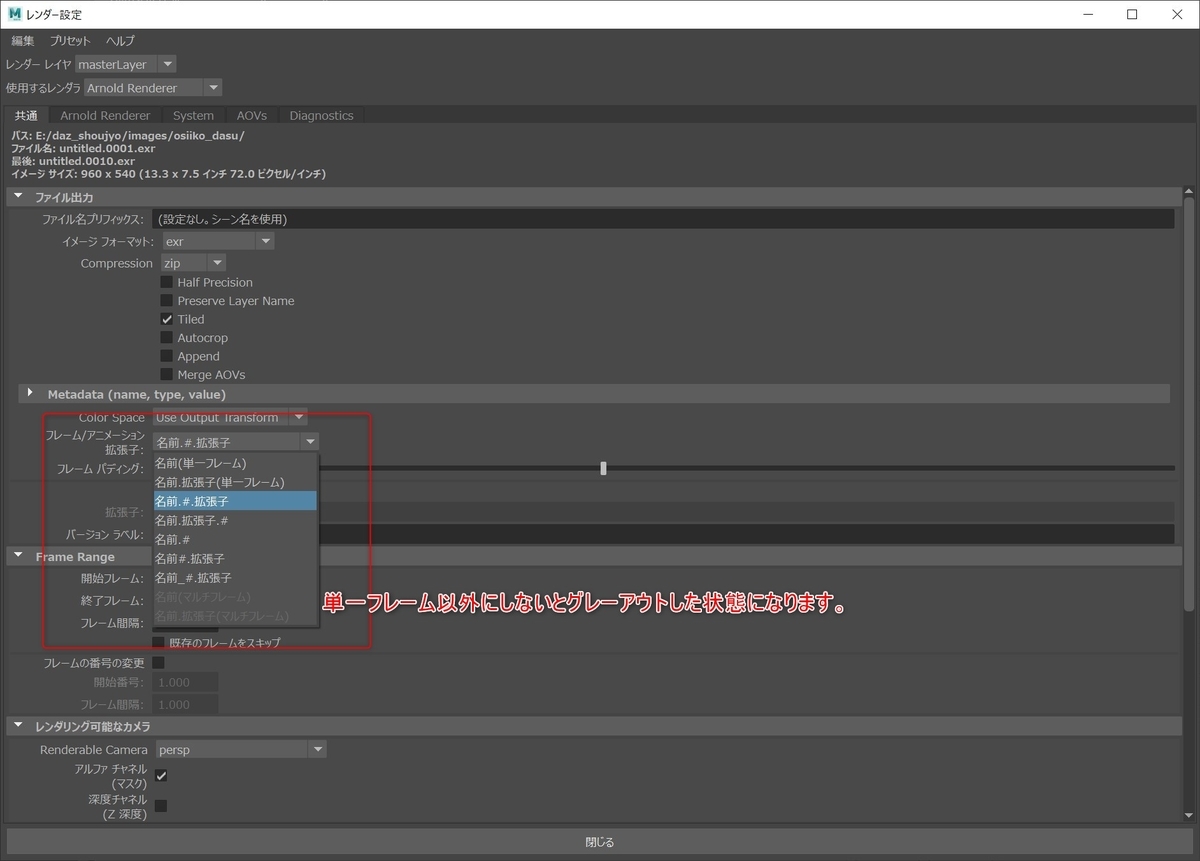This screenshot has width=1200, height=861.
Task: Open the プリセット menu
Action: [x=70, y=41]
